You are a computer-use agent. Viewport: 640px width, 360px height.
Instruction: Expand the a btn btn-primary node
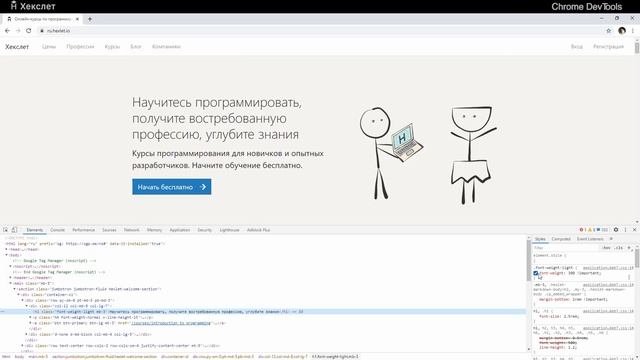(31, 323)
